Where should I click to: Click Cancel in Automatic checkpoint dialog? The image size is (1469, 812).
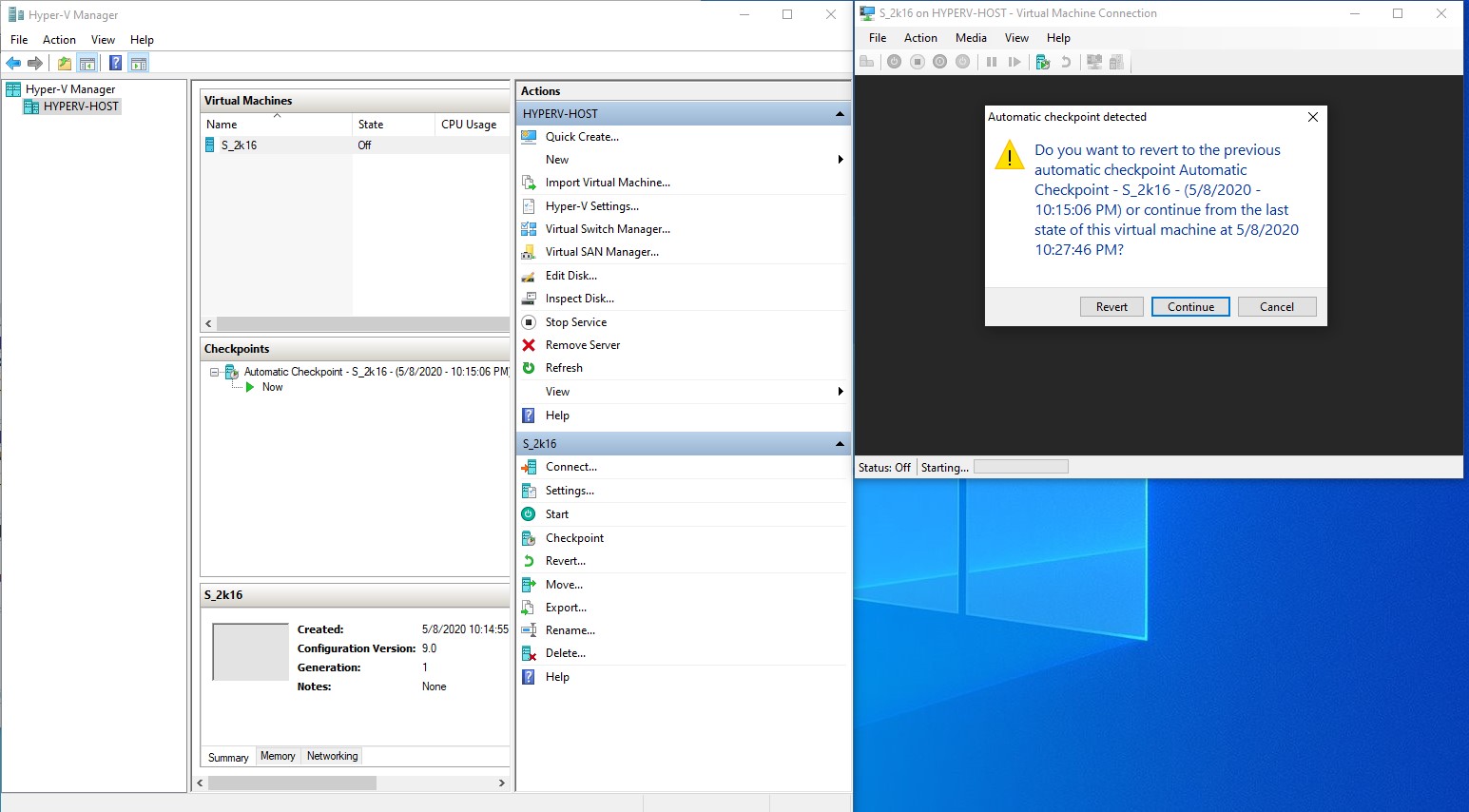click(1277, 307)
